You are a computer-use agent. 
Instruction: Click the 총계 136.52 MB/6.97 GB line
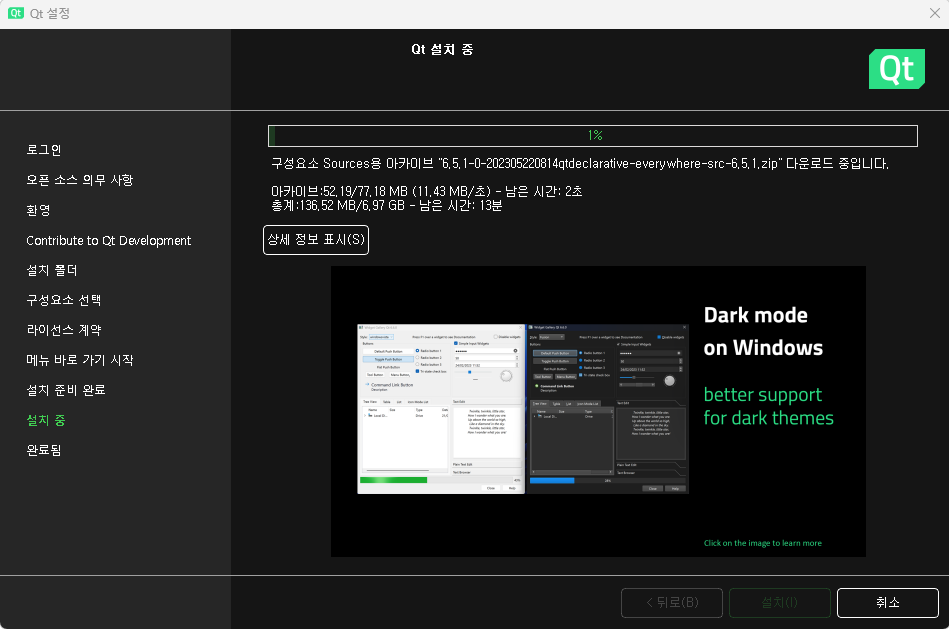(386, 206)
